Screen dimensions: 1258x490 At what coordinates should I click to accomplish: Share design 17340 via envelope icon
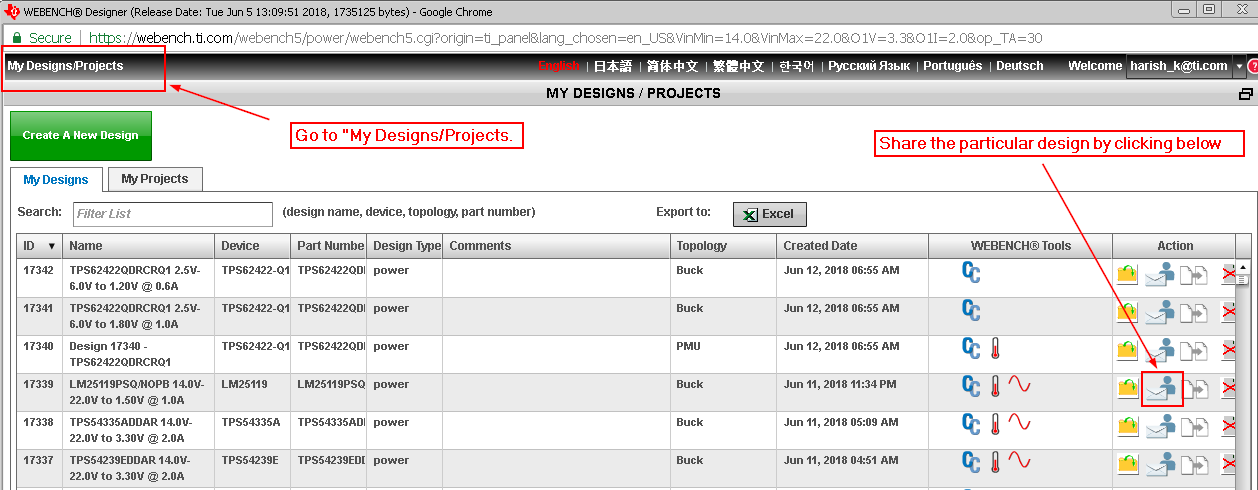coord(1160,350)
